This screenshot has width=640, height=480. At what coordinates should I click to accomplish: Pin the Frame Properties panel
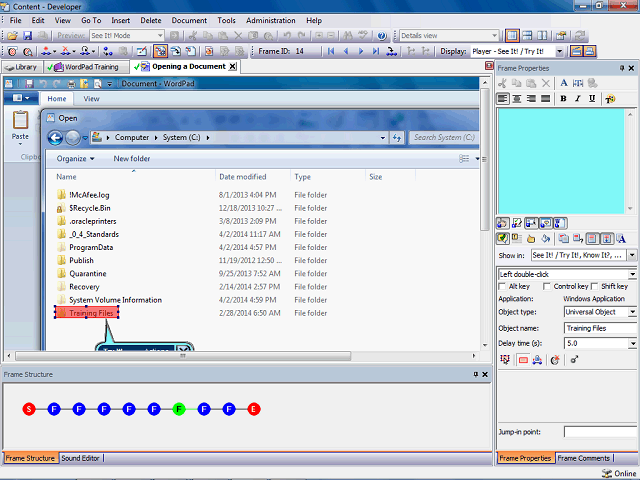point(622,68)
